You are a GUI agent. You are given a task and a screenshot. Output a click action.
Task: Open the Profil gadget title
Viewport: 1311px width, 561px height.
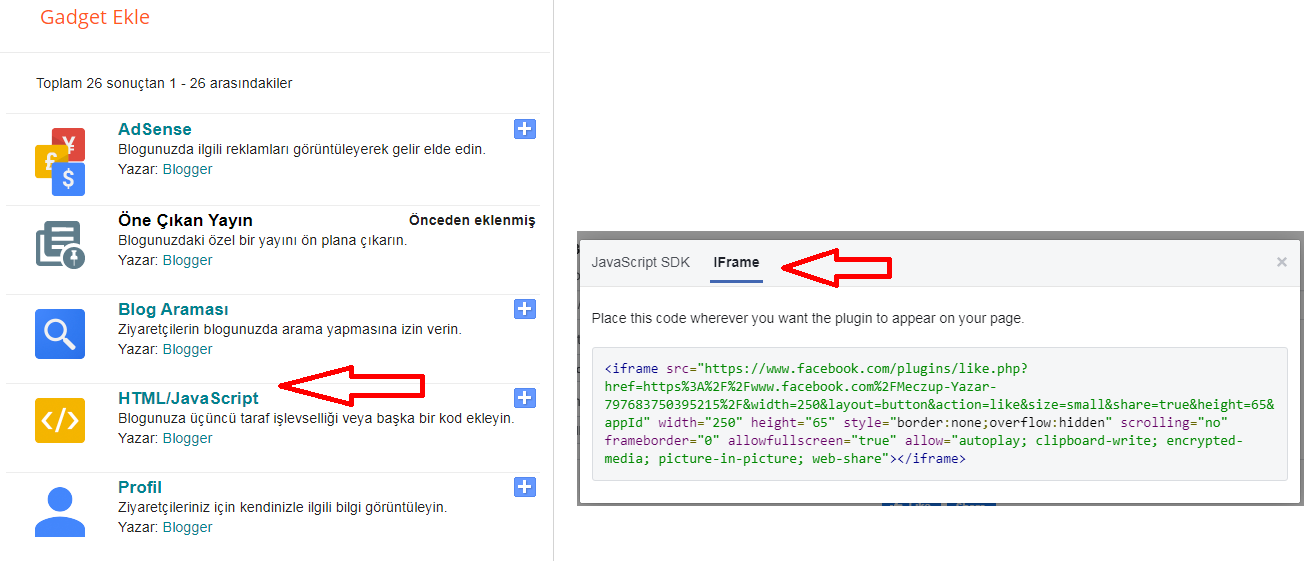140,487
